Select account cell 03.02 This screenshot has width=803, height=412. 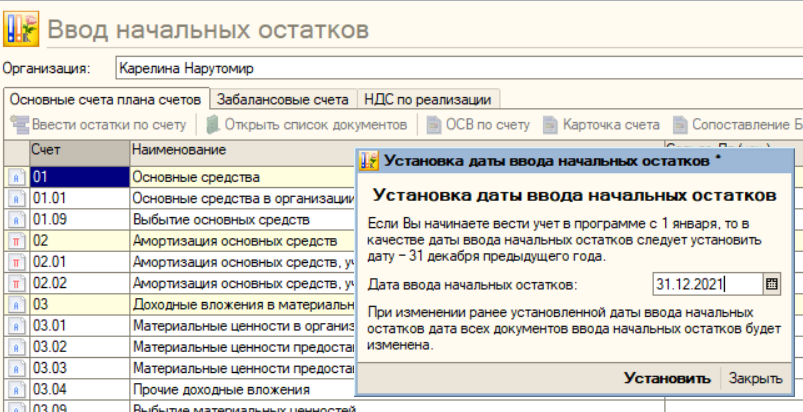(x=79, y=347)
